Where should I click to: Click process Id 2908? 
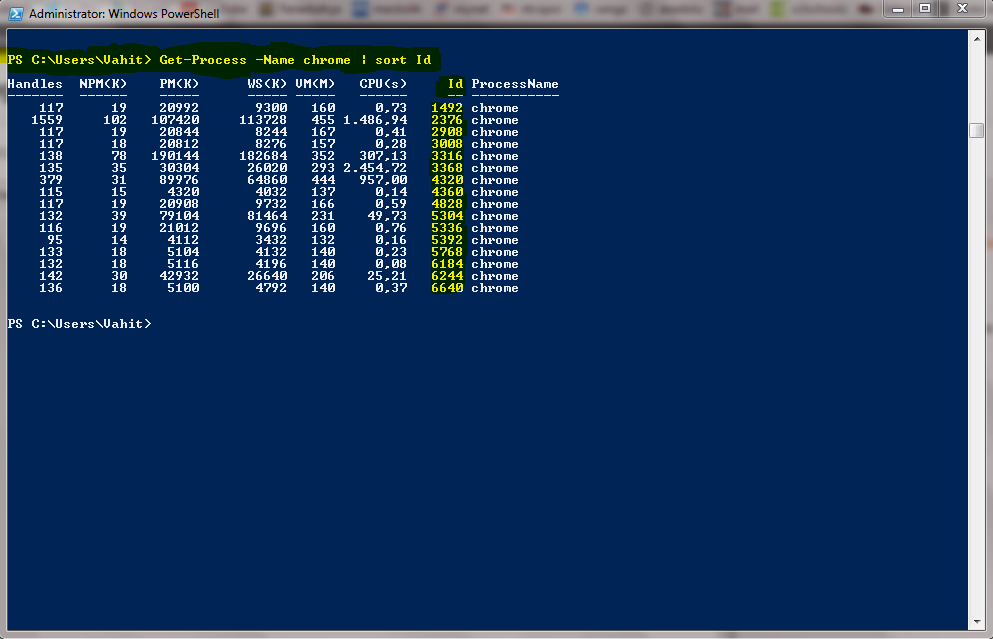(x=447, y=132)
